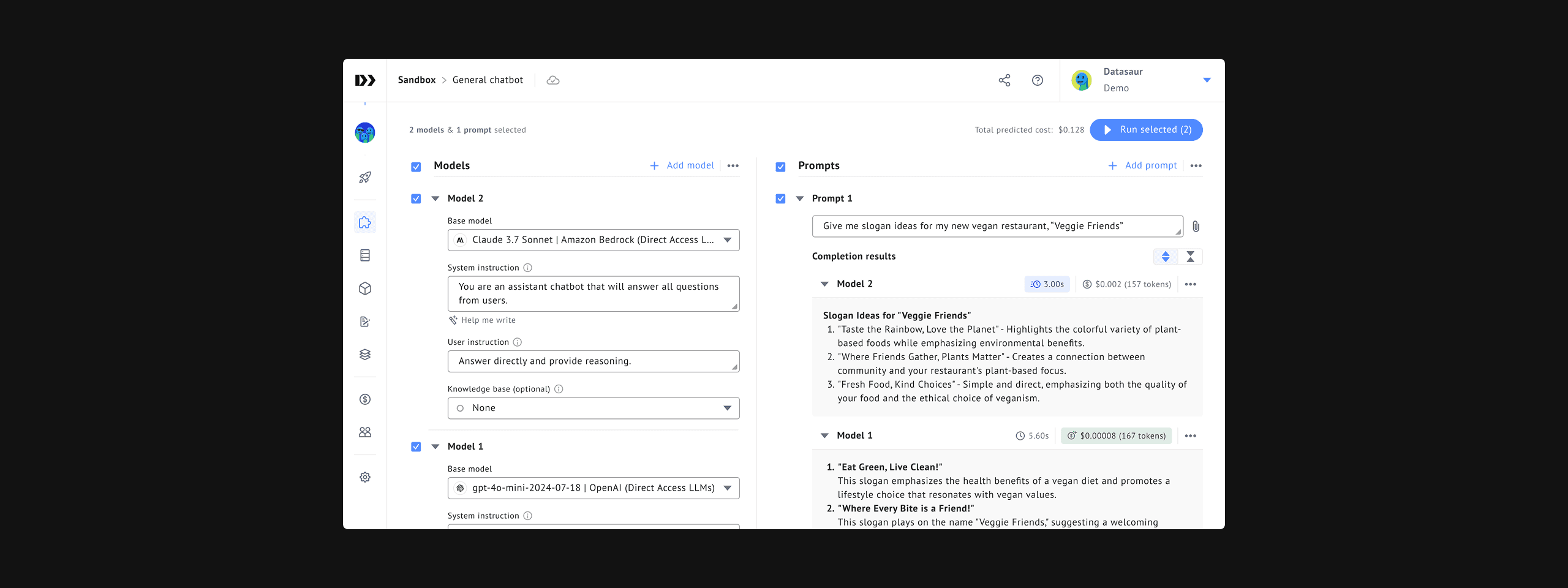Open the Models section more options

coord(733,166)
